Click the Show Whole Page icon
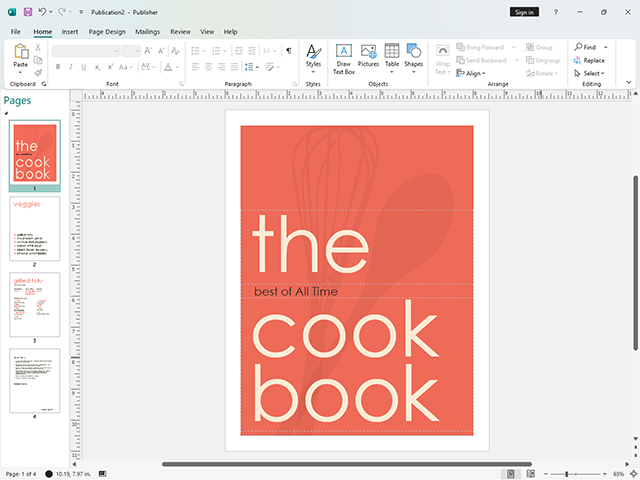640x480 pixels. tap(633, 474)
